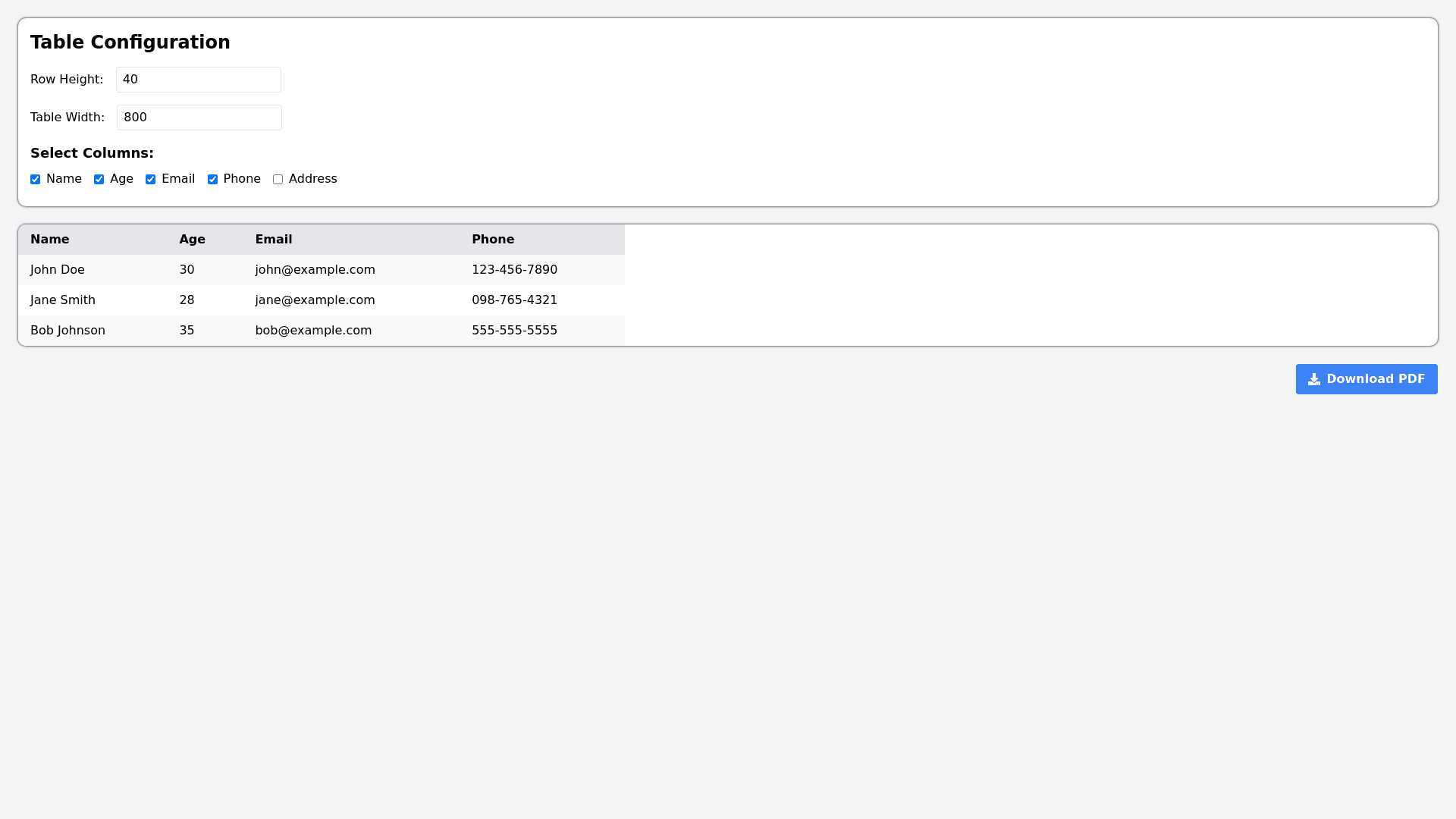Select the Email column header

(274, 240)
